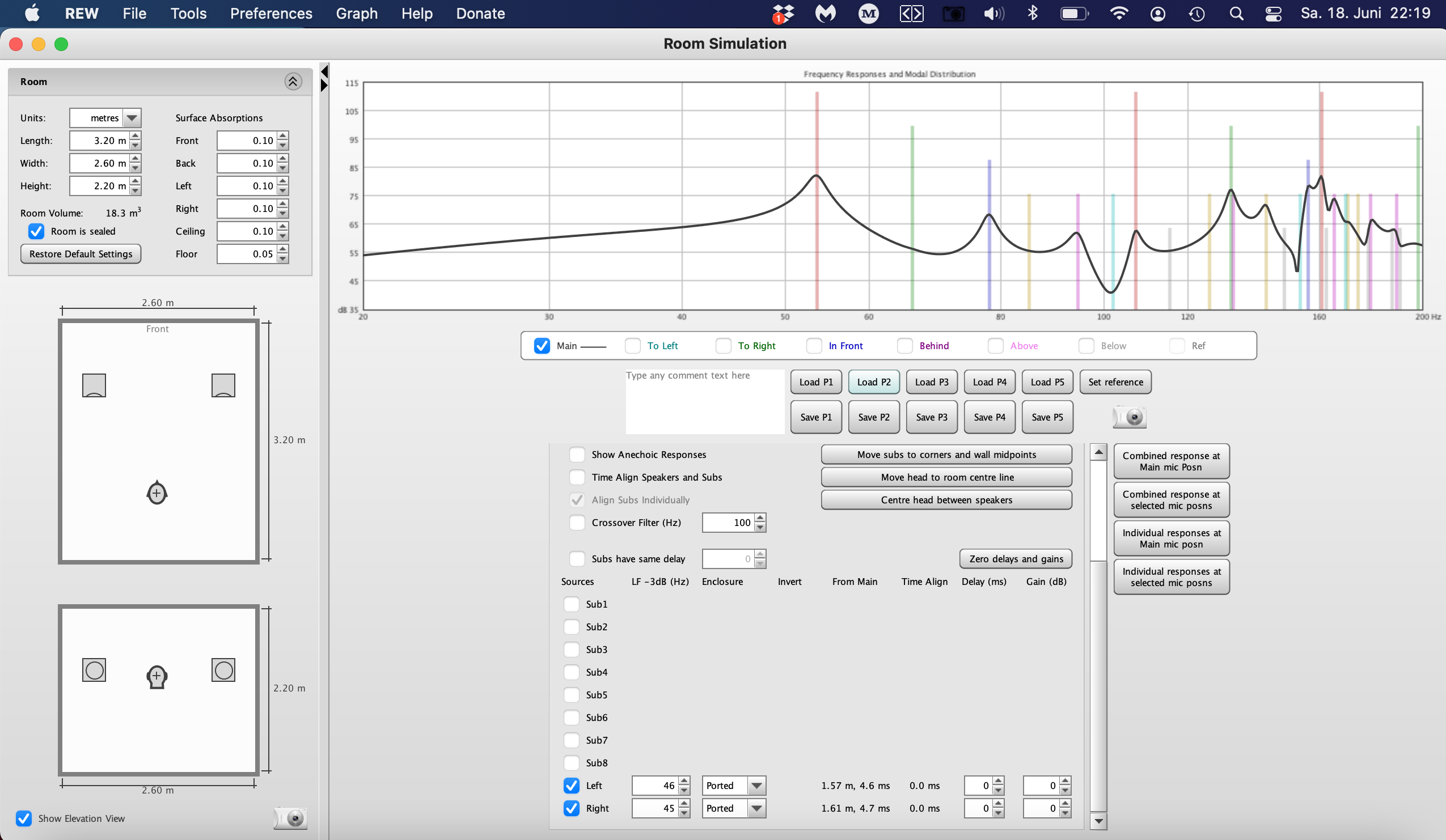Increase Left speaker LF -3dB stepper
Viewport: 1446px width, 840px height.
coord(684,781)
